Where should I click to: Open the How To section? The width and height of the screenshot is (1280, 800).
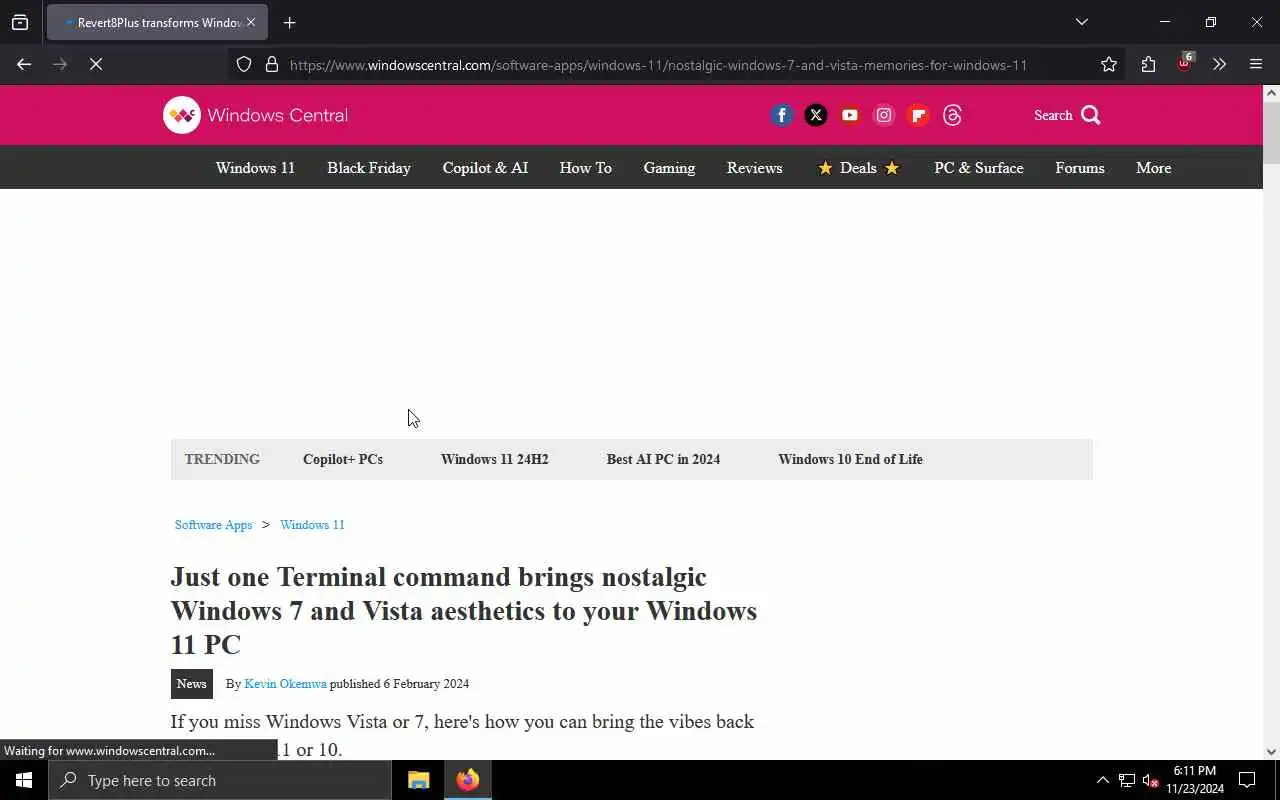click(585, 167)
